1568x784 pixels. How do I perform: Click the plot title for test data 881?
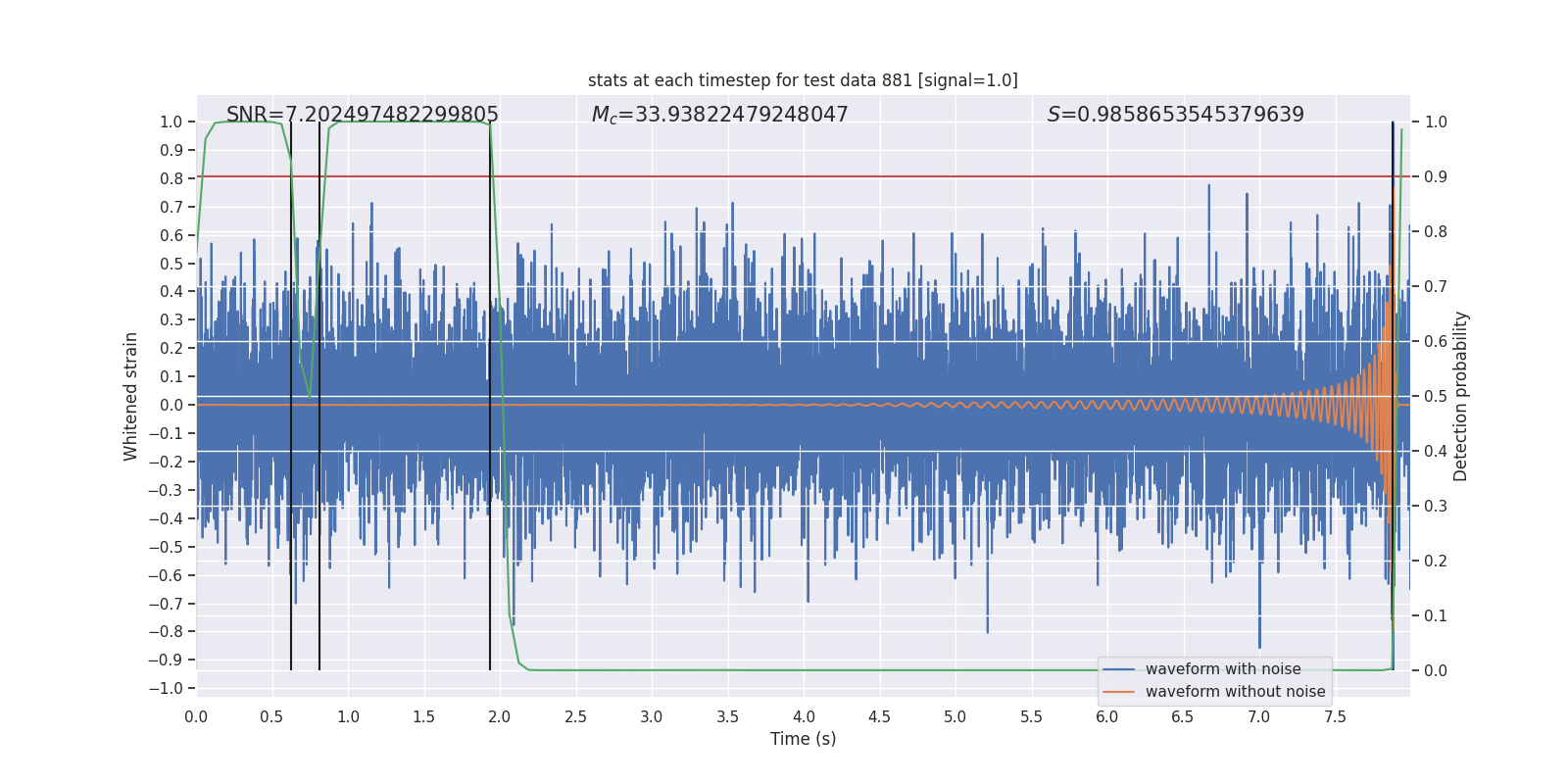[803, 80]
